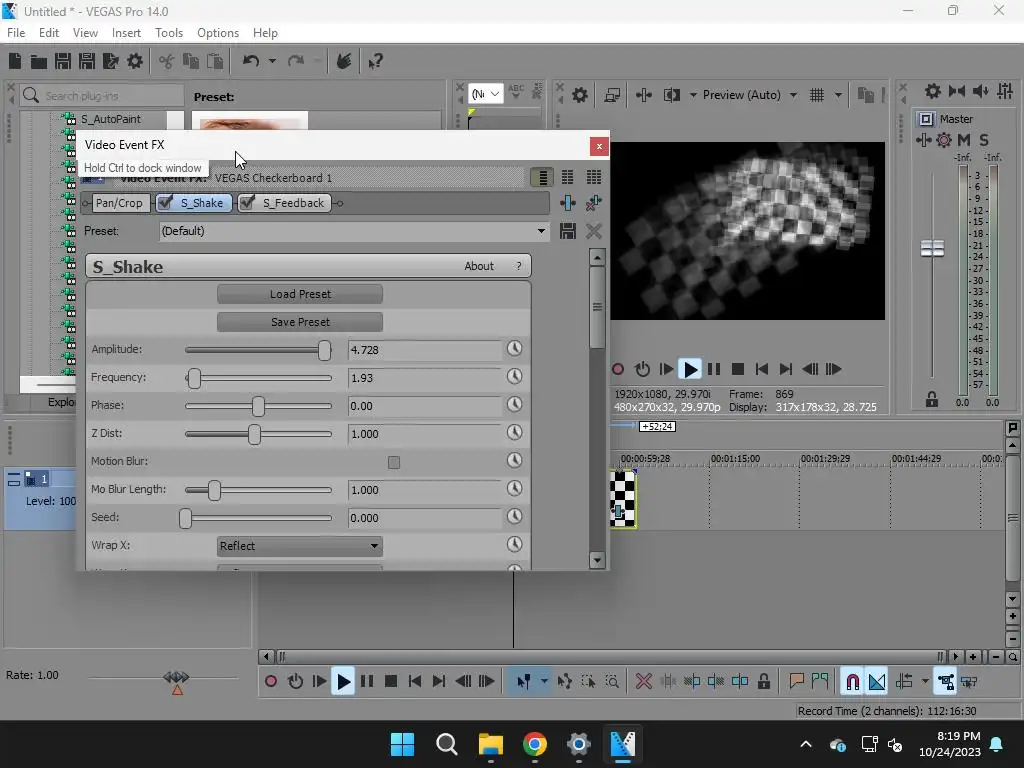This screenshot has width=1024, height=768.
Task: Open the Undo history dropdown arrow
Action: point(272,61)
